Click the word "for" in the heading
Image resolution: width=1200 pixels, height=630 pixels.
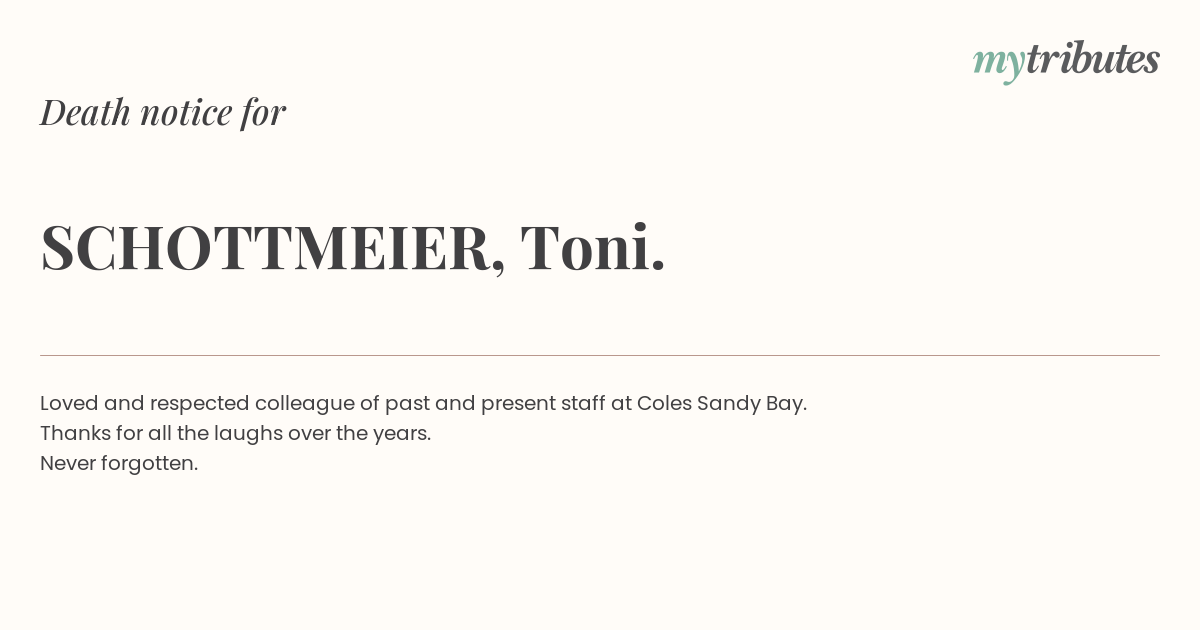point(264,112)
